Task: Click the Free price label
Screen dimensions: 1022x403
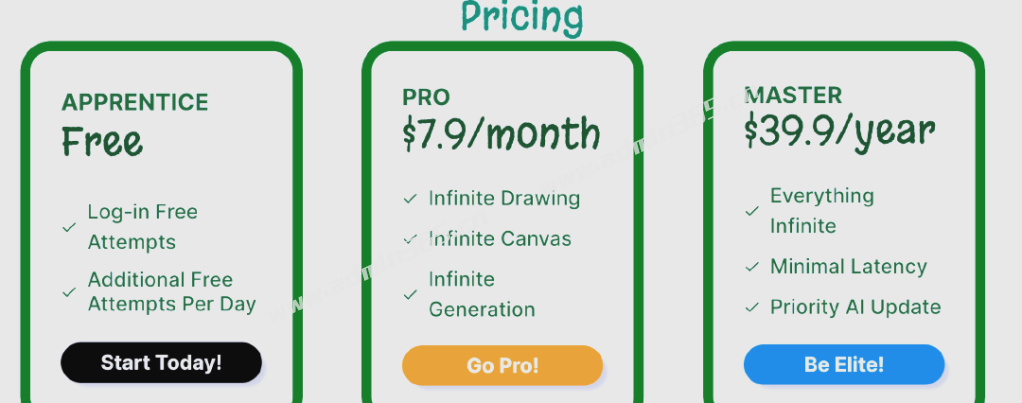Action: 102,141
